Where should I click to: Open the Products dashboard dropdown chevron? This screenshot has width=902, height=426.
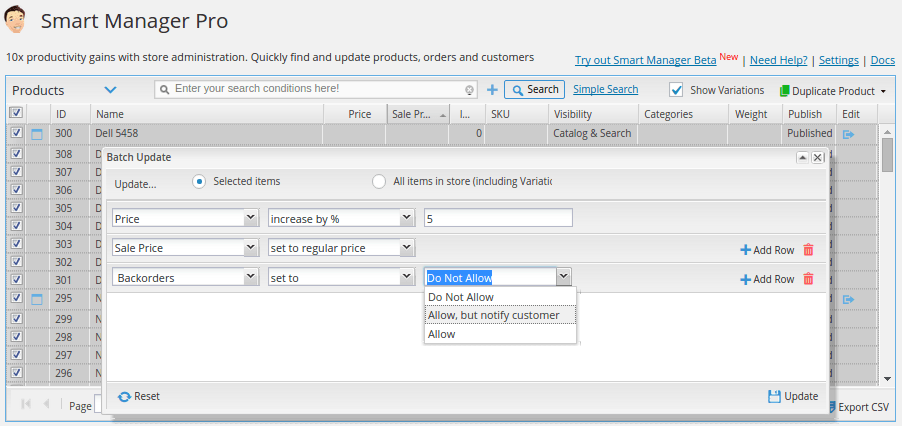tap(110, 90)
